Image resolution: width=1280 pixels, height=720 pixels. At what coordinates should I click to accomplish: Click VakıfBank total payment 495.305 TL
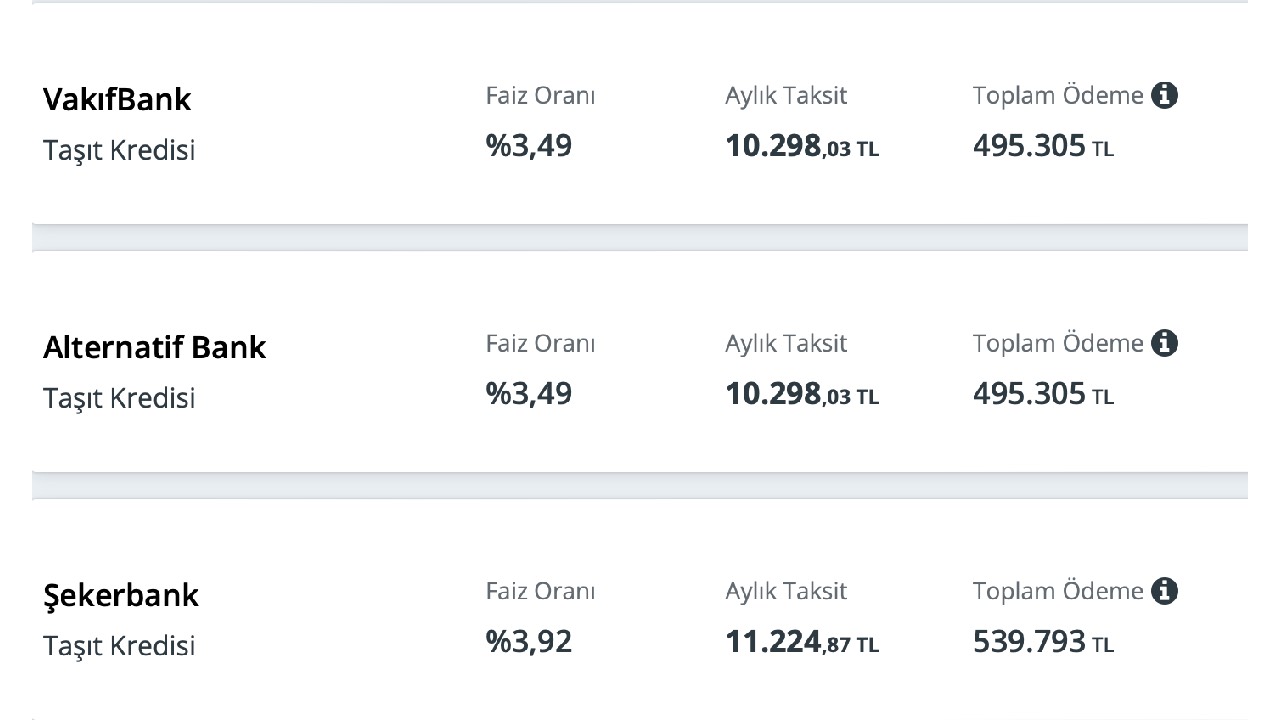tap(1043, 147)
